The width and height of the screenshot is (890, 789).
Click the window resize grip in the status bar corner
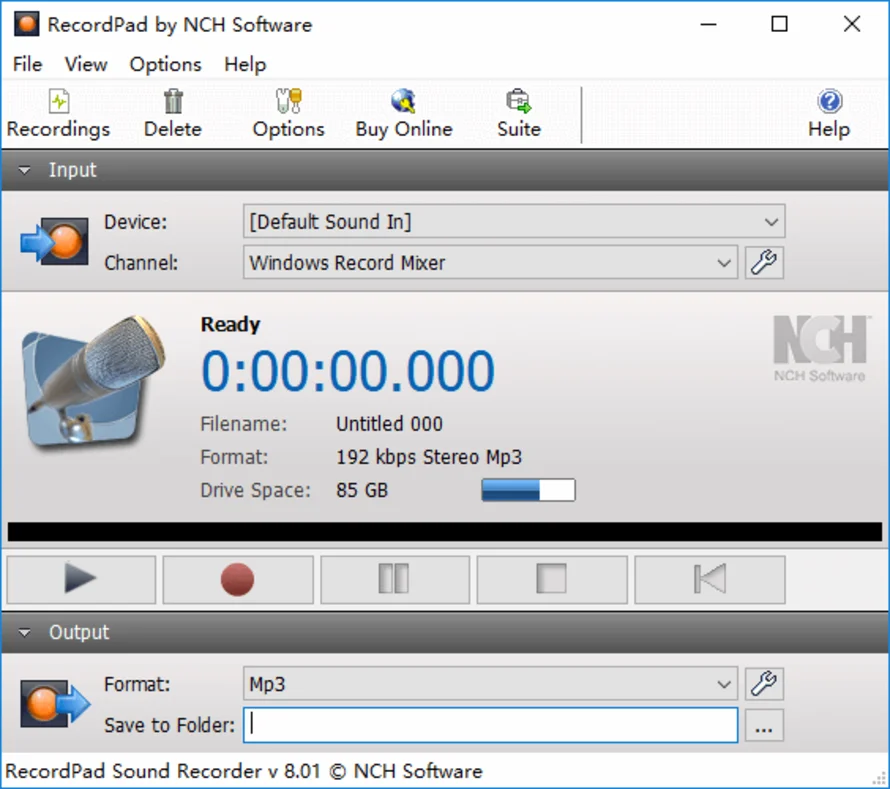(880, 779)
